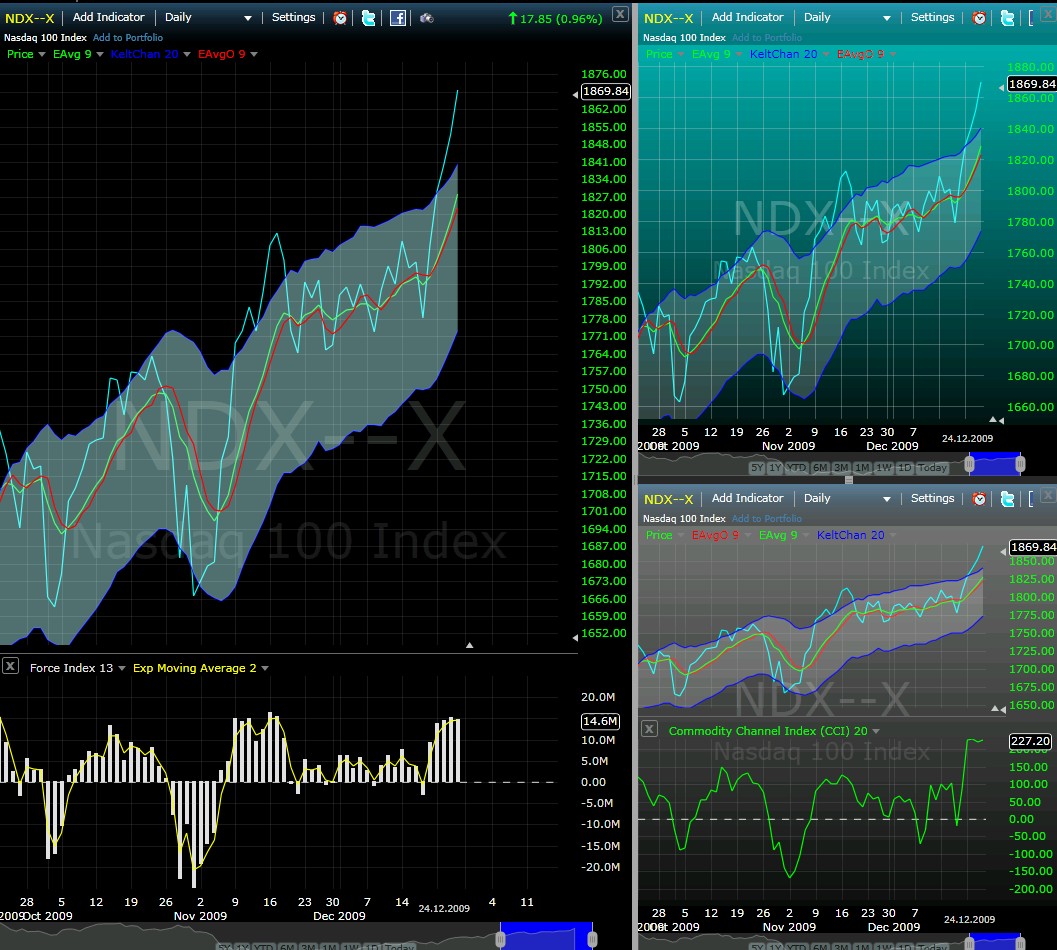Image resolution: width=1057 pixels, height=950 pixels.
Task: Click the alarm alert icon on left chart toolbar
Action: click(x=340, y=17)
